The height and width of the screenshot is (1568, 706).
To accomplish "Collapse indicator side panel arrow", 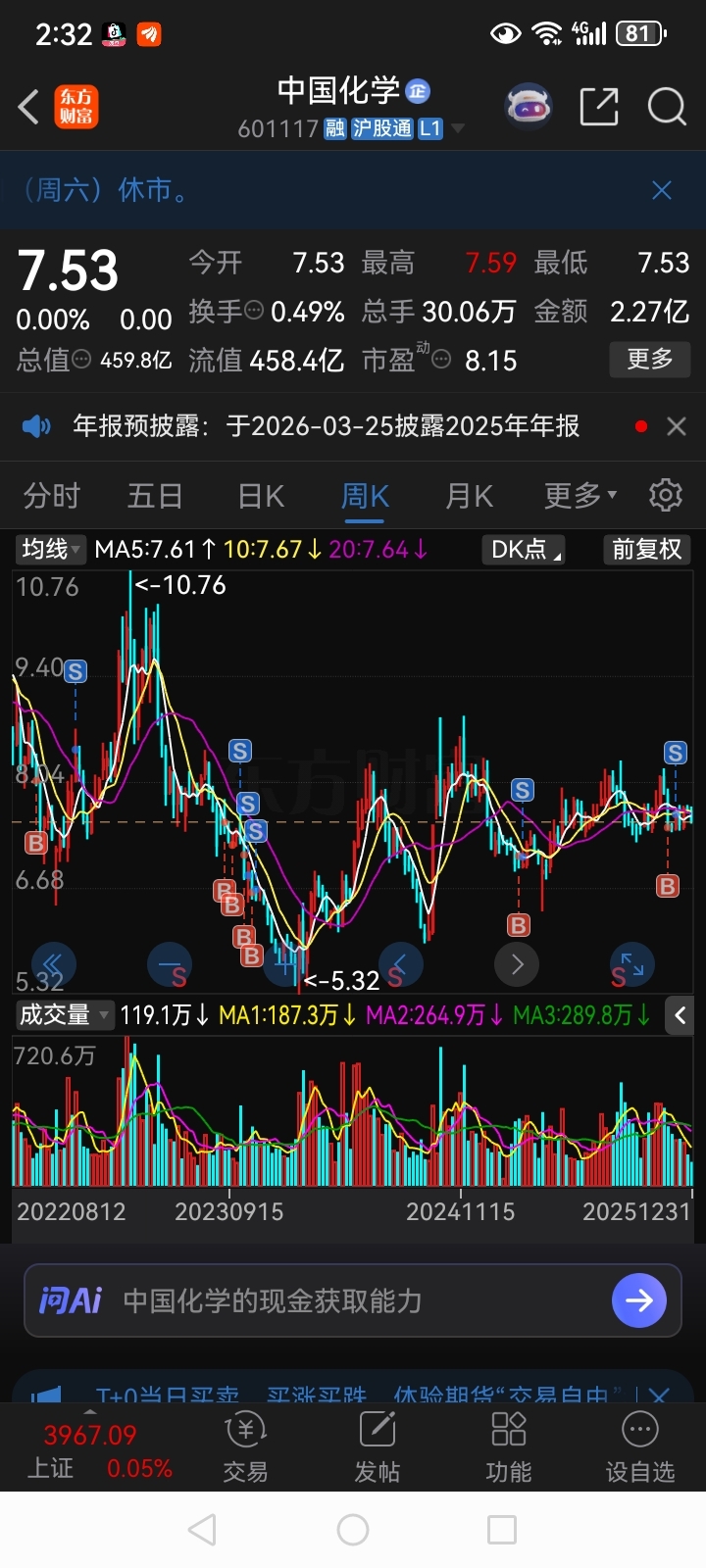I will pos(680,1015).
